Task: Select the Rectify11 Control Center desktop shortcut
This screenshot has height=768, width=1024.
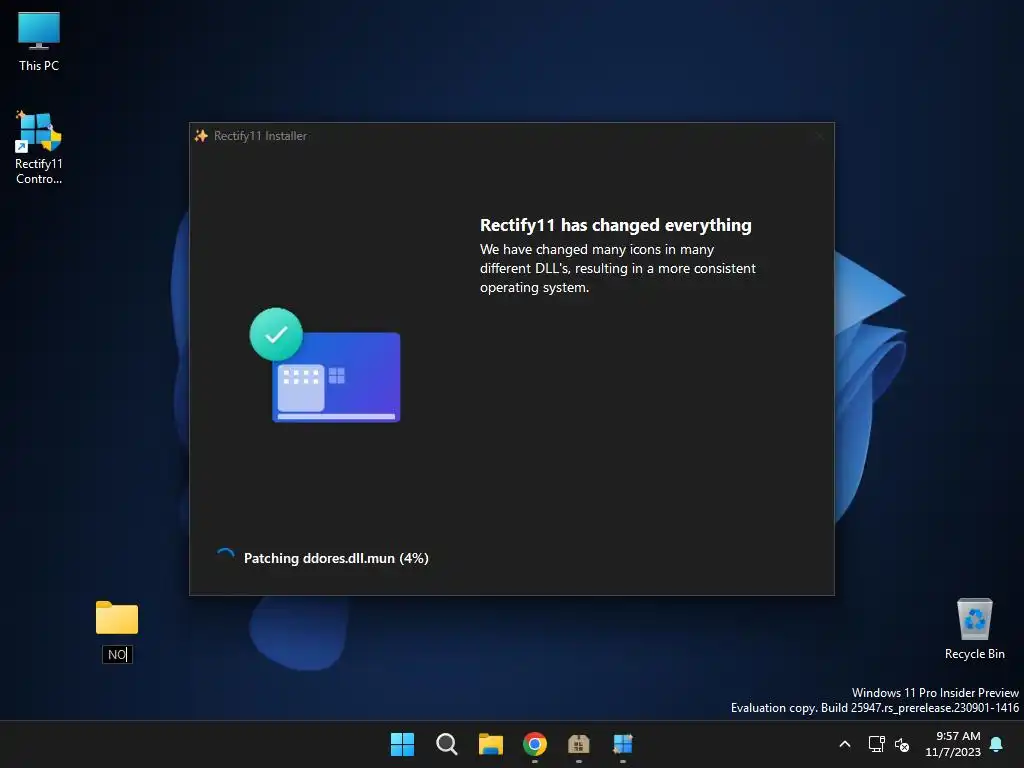Action: coord(39,148)
